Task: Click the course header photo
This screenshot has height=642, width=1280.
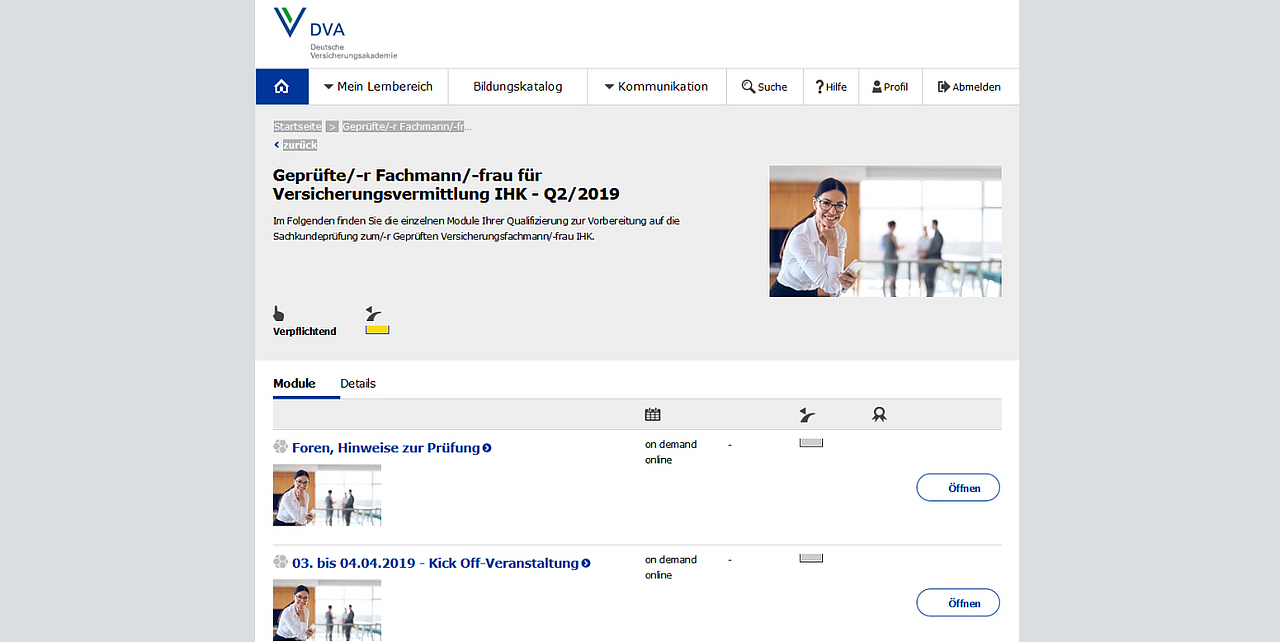Action: coord(885,231)
